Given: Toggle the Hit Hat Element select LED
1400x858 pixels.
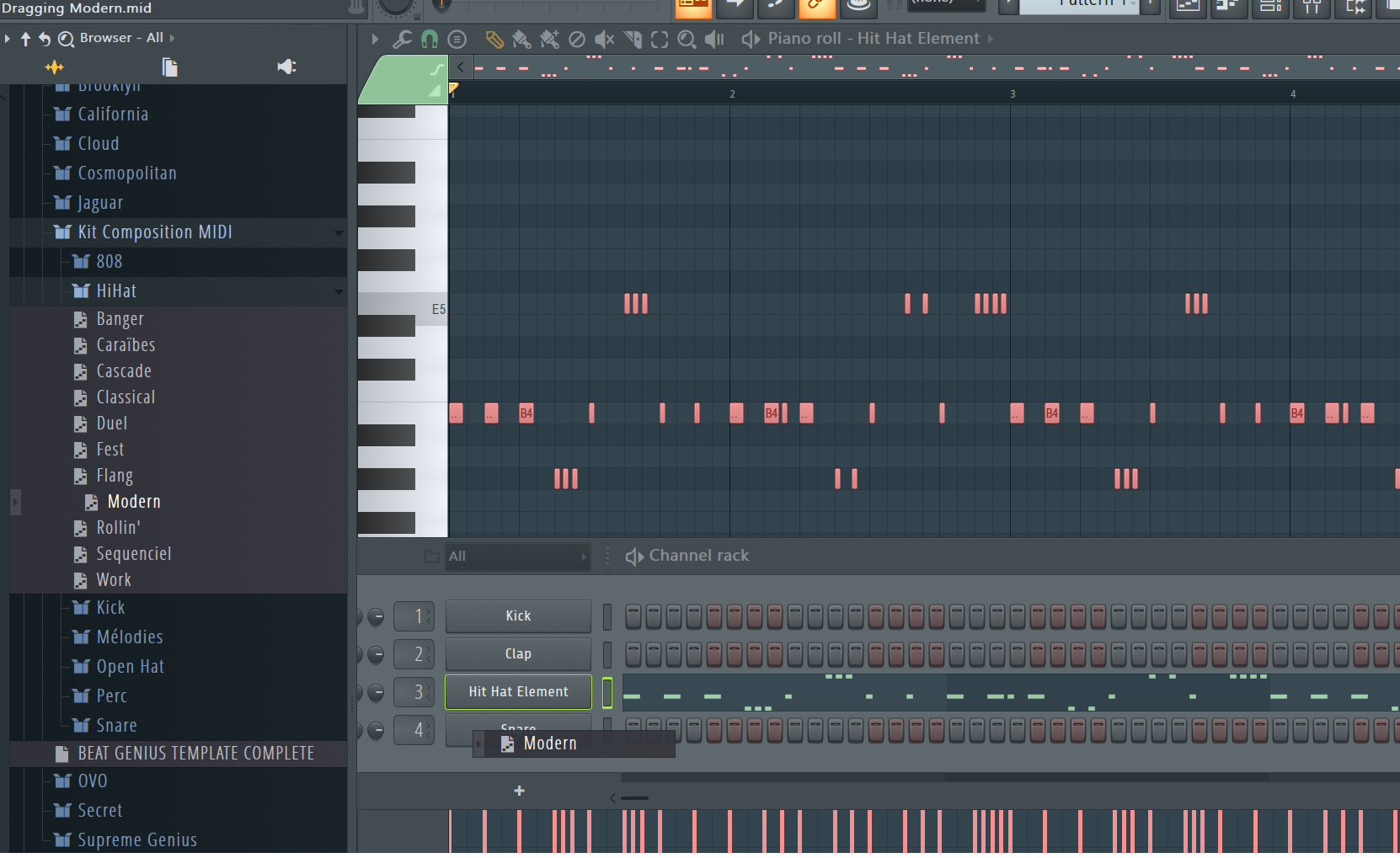Looking at the screenshot, I should pos(607,692).
